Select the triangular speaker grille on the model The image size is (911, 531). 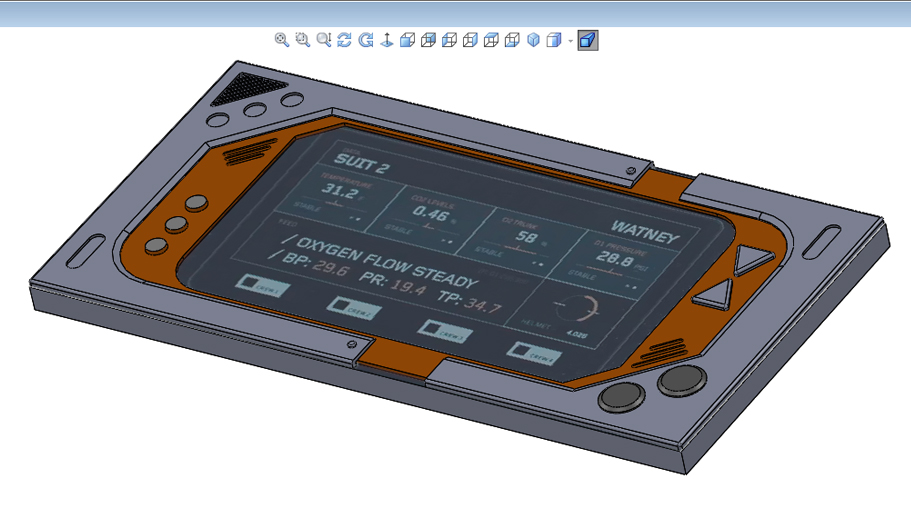coord(247,88)
